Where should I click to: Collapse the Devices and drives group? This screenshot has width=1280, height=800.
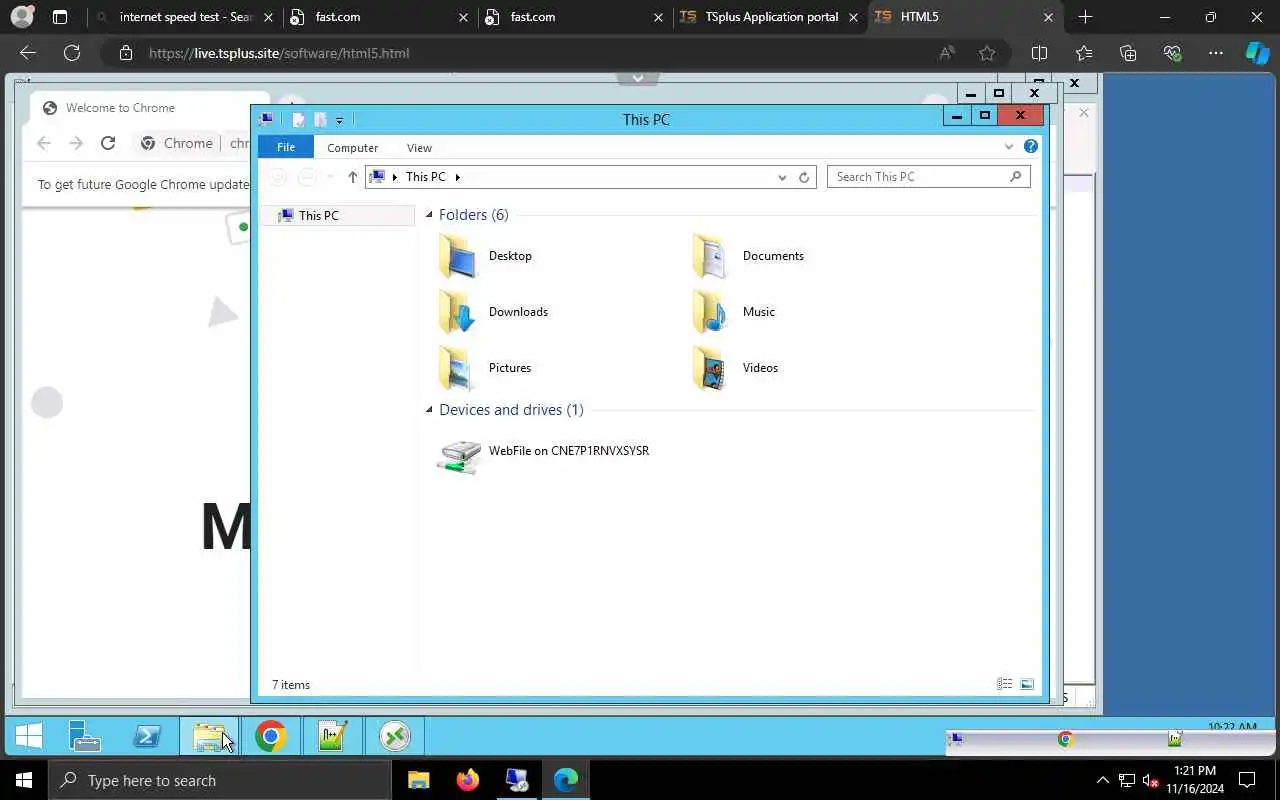pyautogui.click(x=429, y=410)
